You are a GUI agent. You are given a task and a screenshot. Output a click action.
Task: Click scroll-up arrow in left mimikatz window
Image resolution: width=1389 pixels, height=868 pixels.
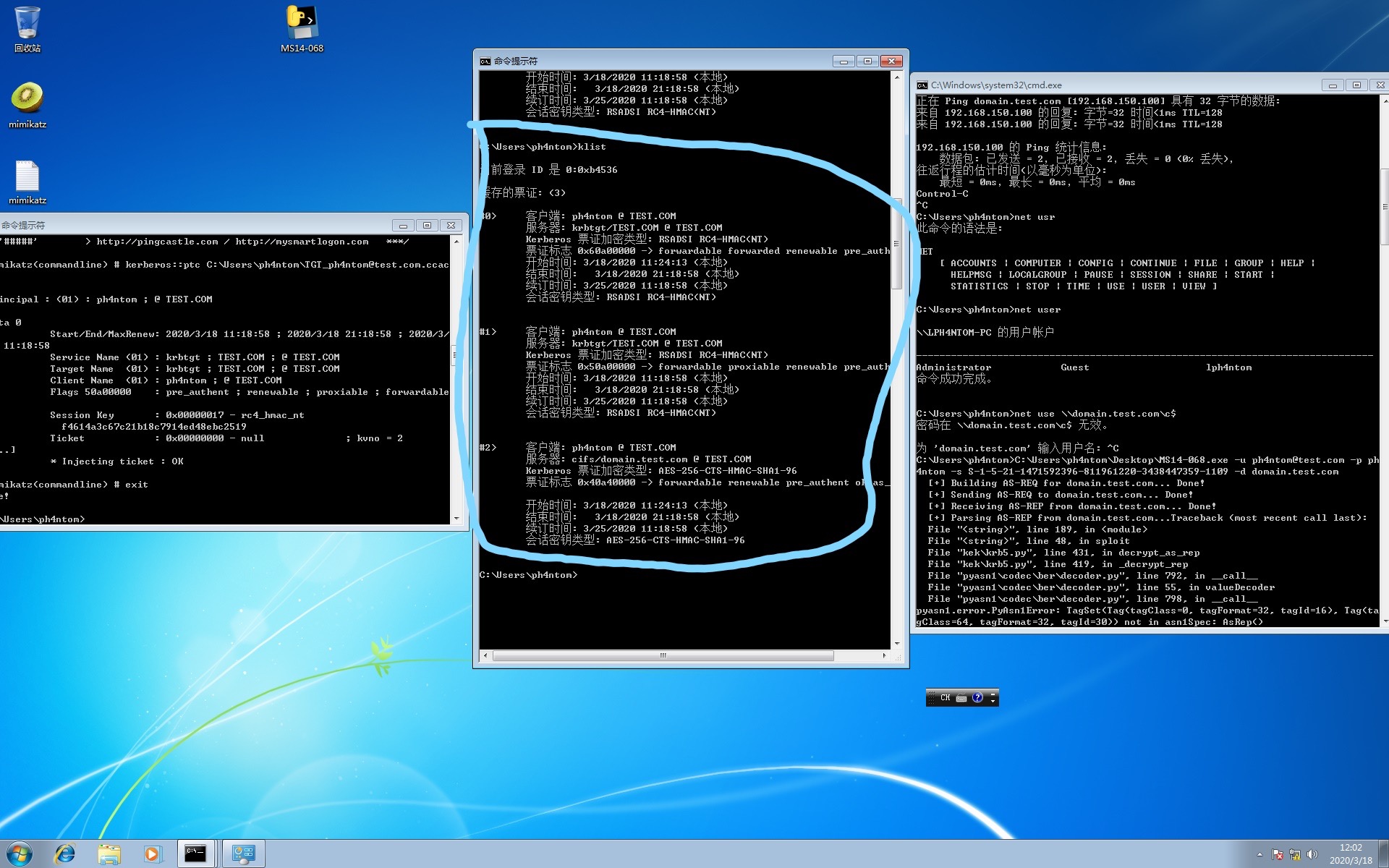pos(456,241)
